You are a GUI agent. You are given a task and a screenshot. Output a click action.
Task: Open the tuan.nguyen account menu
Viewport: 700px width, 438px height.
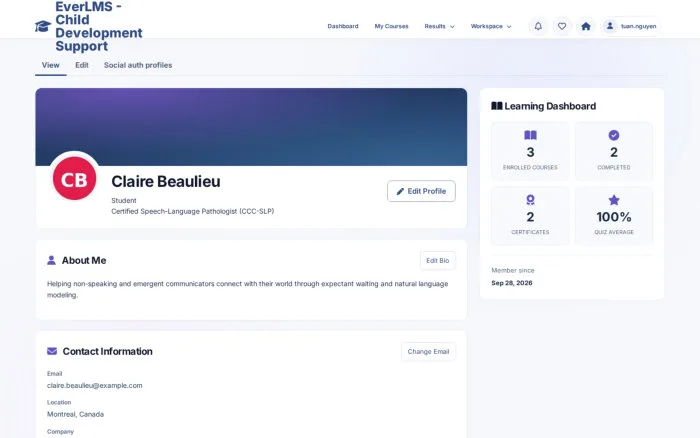tap(630, 26)
